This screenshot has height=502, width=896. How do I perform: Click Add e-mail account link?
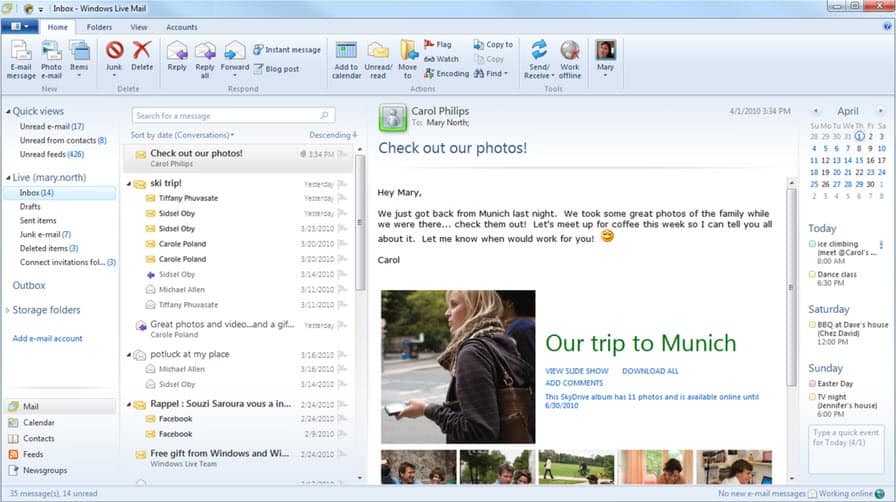coord(47,338)
